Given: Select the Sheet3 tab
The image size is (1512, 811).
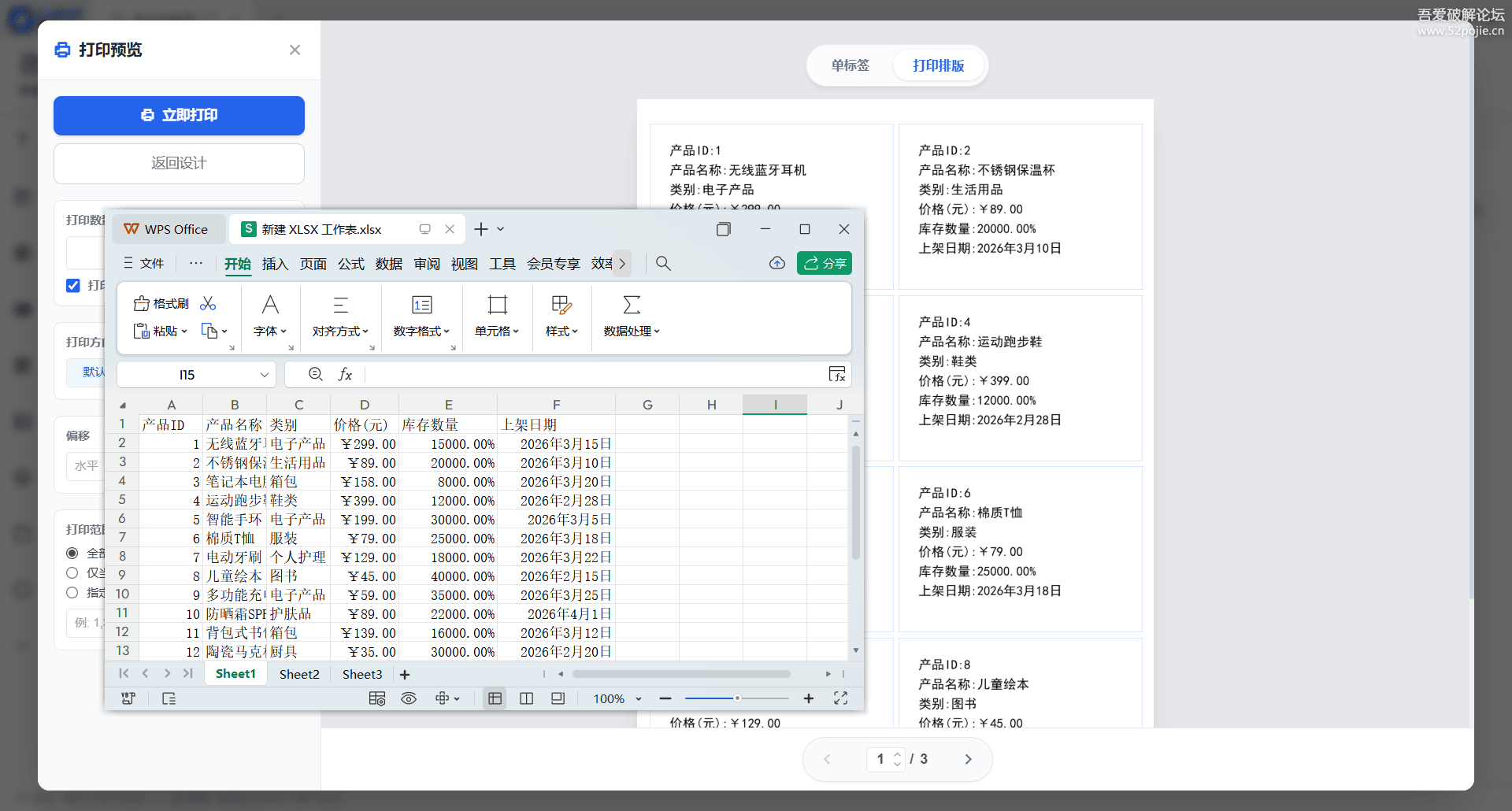Looking at the screenshot, I should (362, 675).
